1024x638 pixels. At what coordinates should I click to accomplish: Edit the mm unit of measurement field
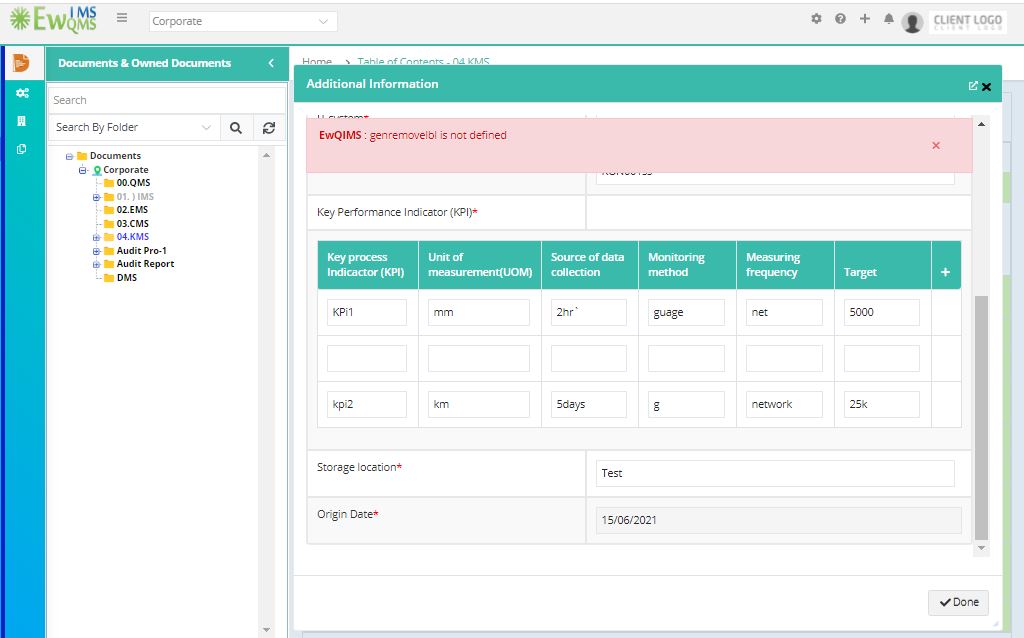pyautogui.click(x=479, y=313)
